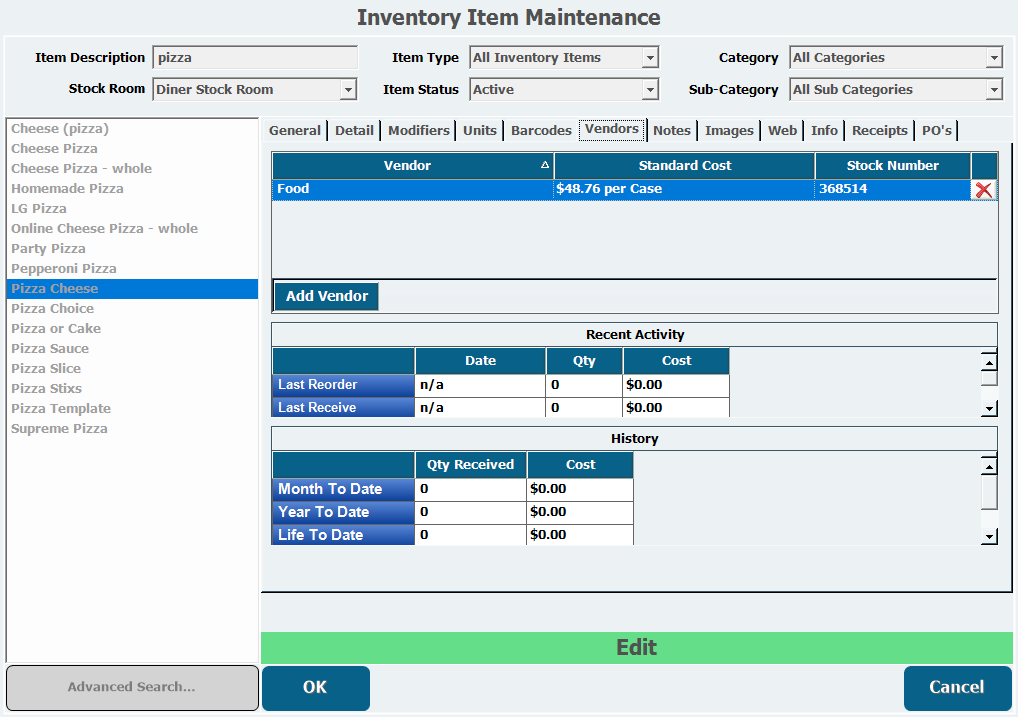1018x717 pixels.
Task: Open the Modifiers tab
Action: click(418, 130)
